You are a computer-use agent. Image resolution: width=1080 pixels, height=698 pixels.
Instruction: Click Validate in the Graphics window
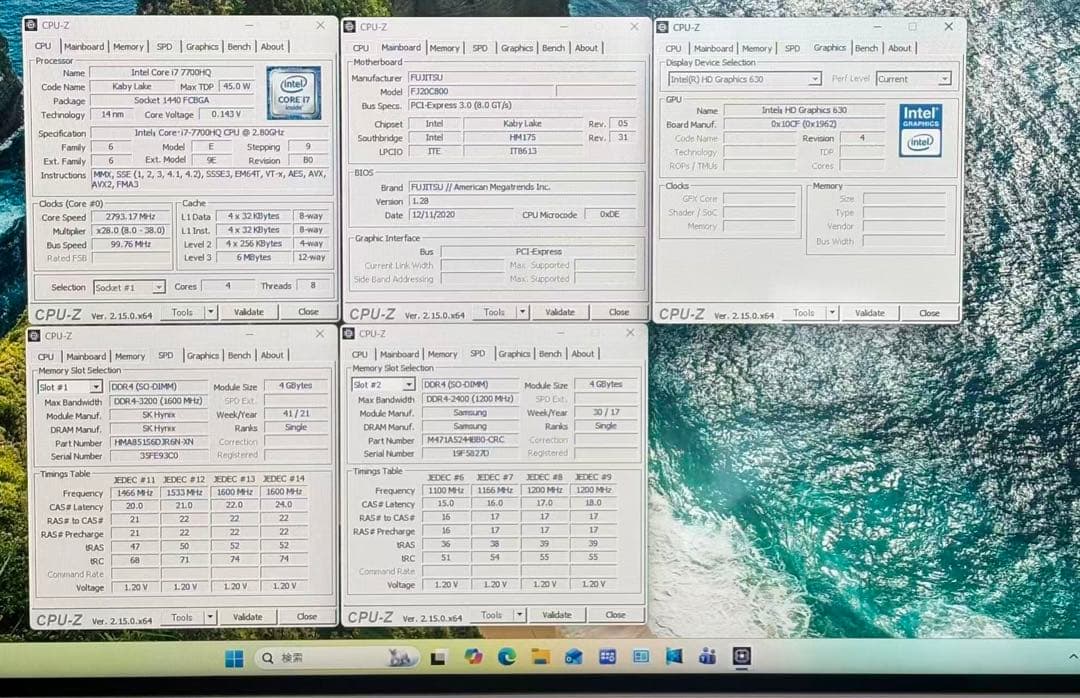click(870, 313)
